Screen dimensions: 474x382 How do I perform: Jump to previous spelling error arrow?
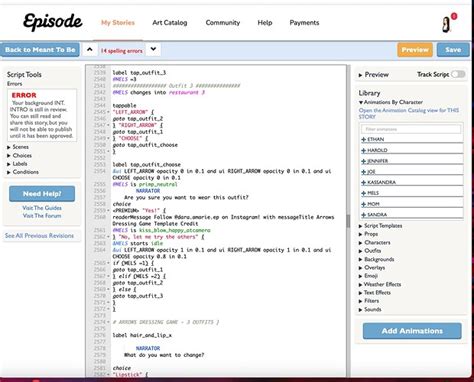pyautogui.click(x=90, y=50)
